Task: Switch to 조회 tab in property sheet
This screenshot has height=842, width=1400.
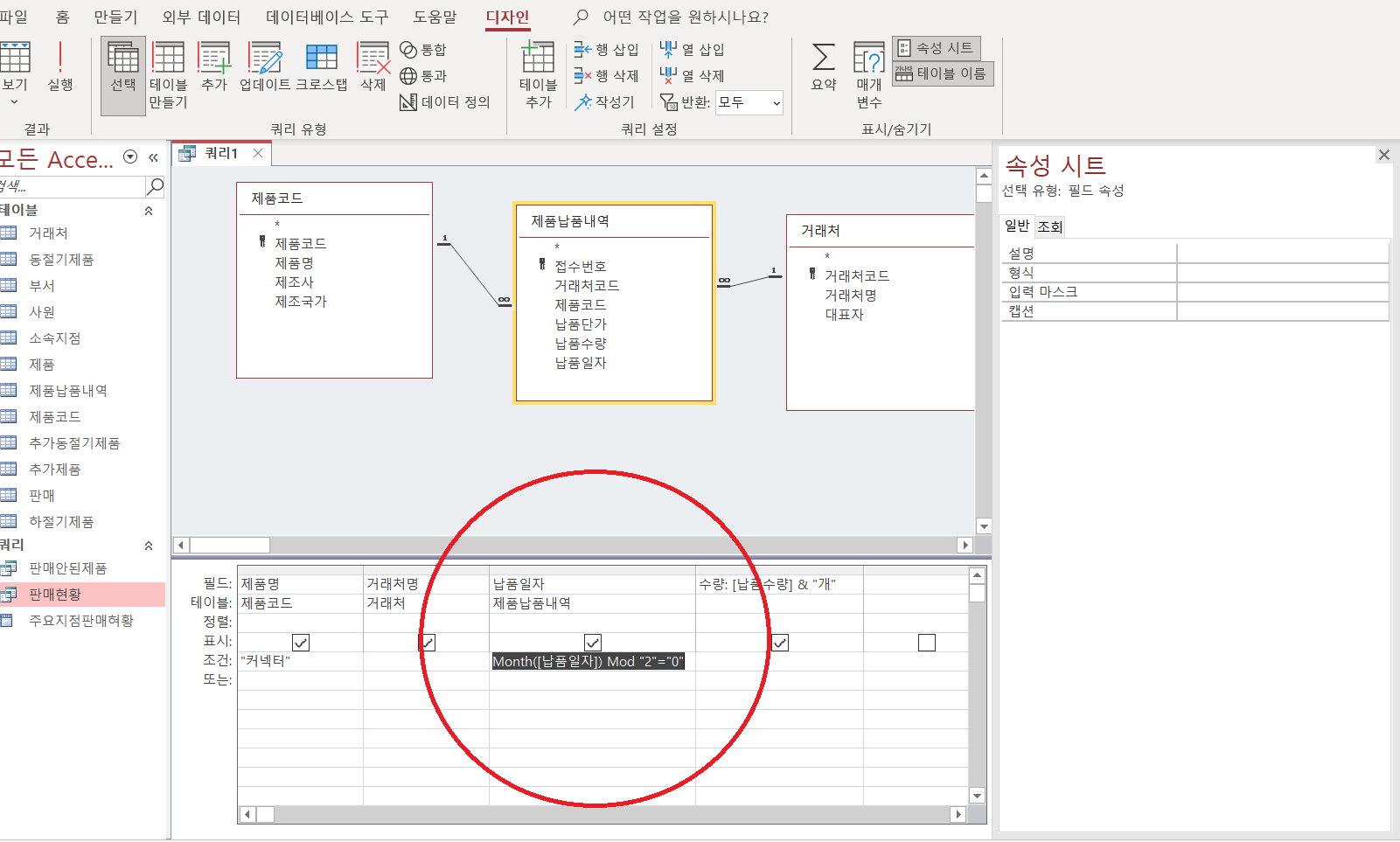Action: click(x=1049, y=226)
